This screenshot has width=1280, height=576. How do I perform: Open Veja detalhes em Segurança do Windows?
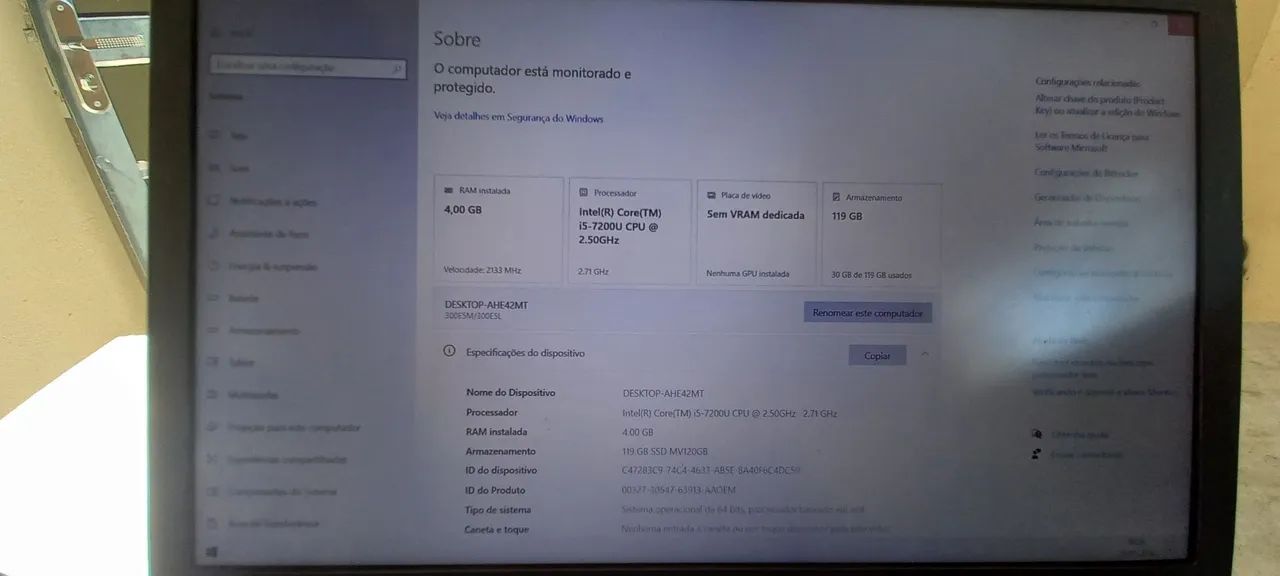tap(518, 118)
